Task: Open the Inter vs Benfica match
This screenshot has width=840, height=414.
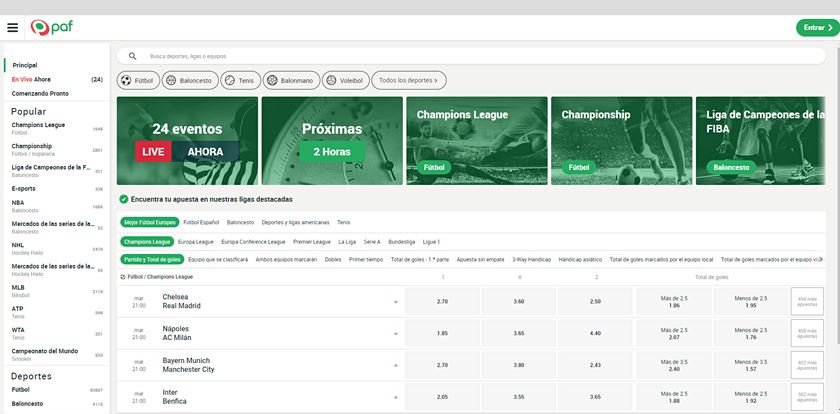Action: coord(175,397)
